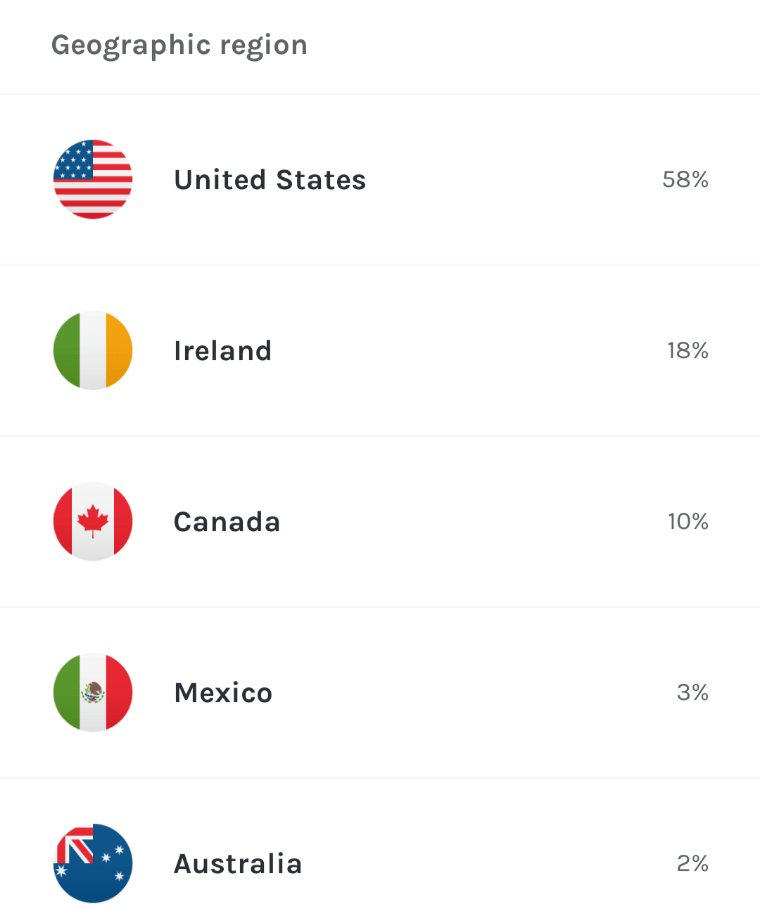Select the Ireland country label
Image resolution: width=760 pixels, height=924 pixels.
[x=223, y=351]
